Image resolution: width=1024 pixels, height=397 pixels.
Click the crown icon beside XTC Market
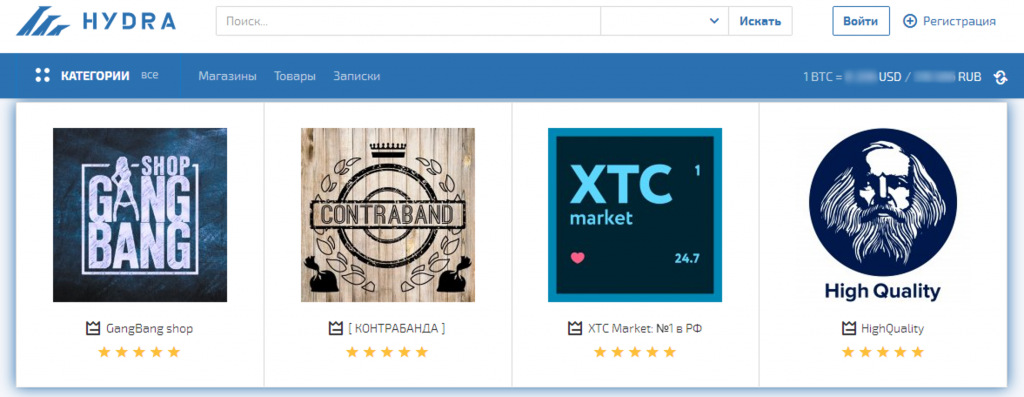point(575,328)
